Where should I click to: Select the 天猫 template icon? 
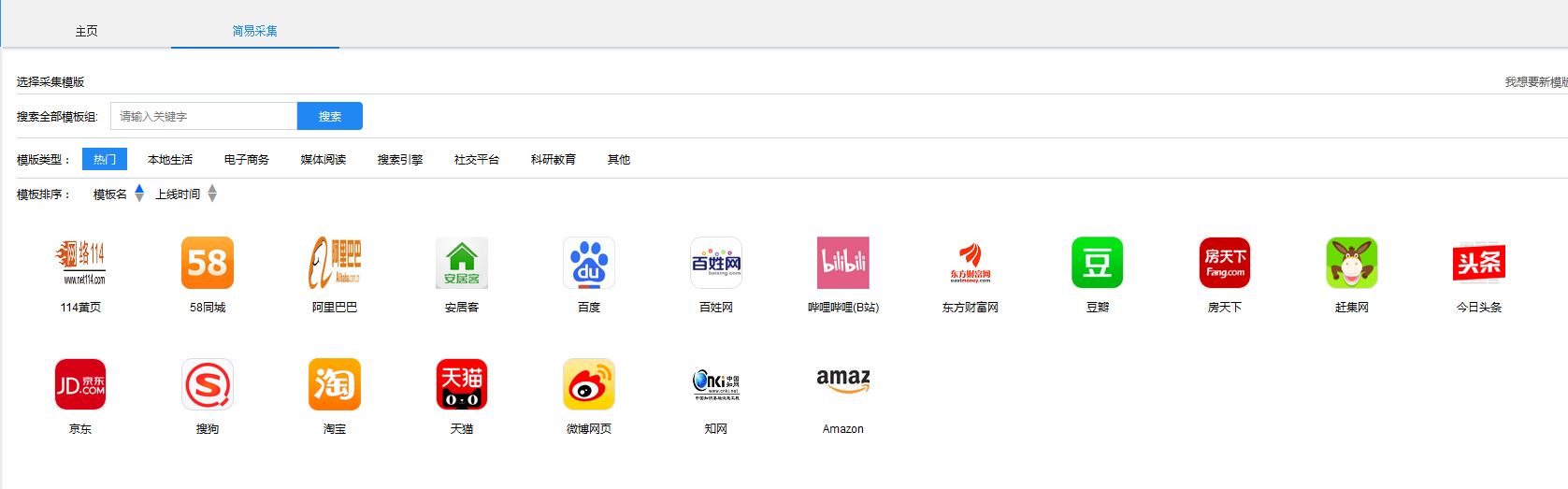(462, 384)
